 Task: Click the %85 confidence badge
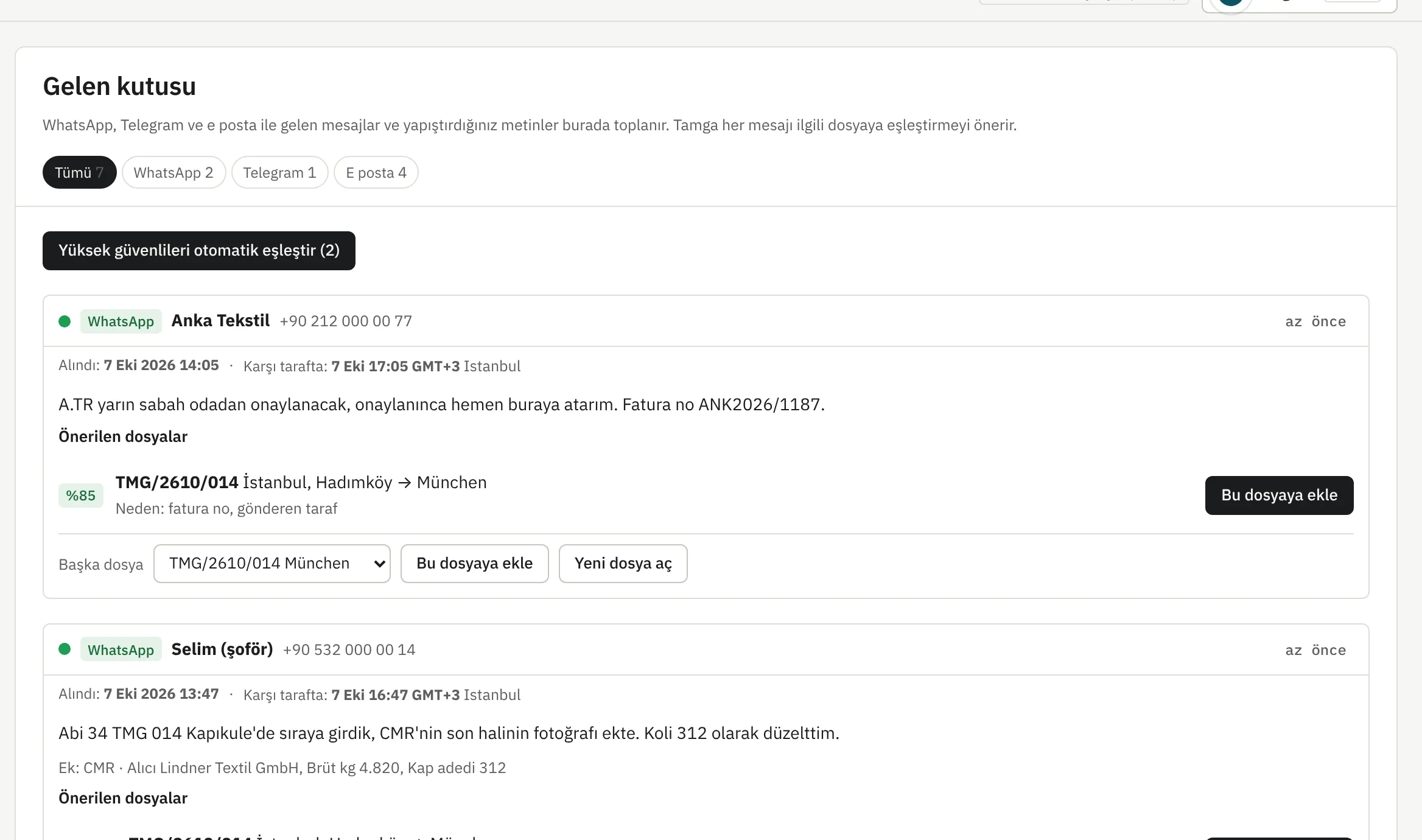coord(80,495)
